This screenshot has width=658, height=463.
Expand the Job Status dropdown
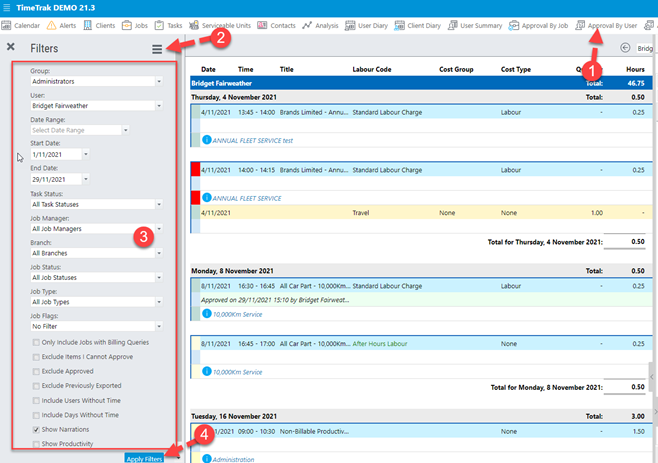[159, 277]
